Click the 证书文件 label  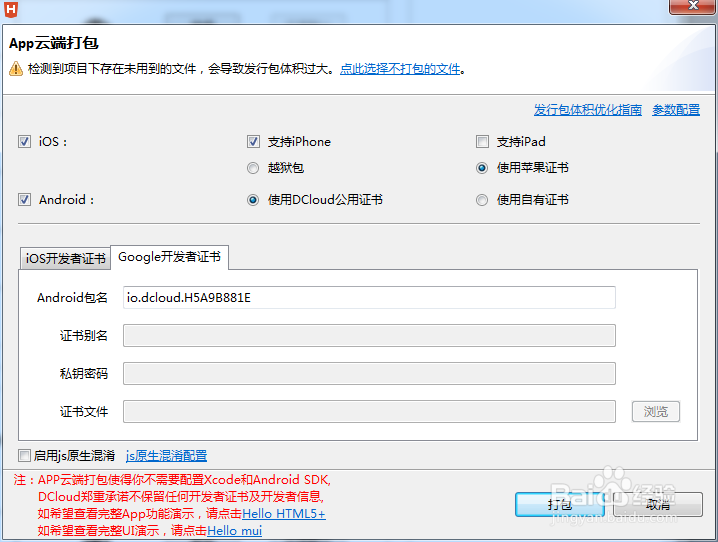pyautogui.click(x=84, y=412)
